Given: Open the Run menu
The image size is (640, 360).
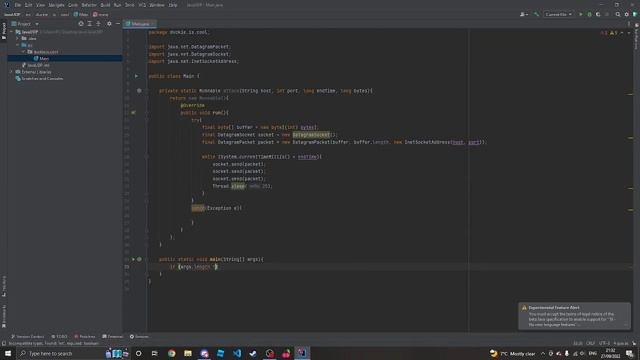Looking at the screenshot, I should tap(118, 5).
